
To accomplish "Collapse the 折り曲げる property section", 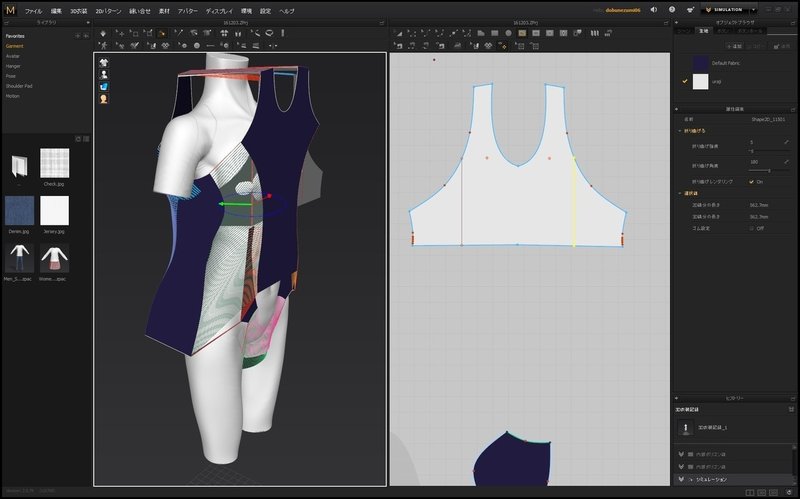I will point(680,131).
